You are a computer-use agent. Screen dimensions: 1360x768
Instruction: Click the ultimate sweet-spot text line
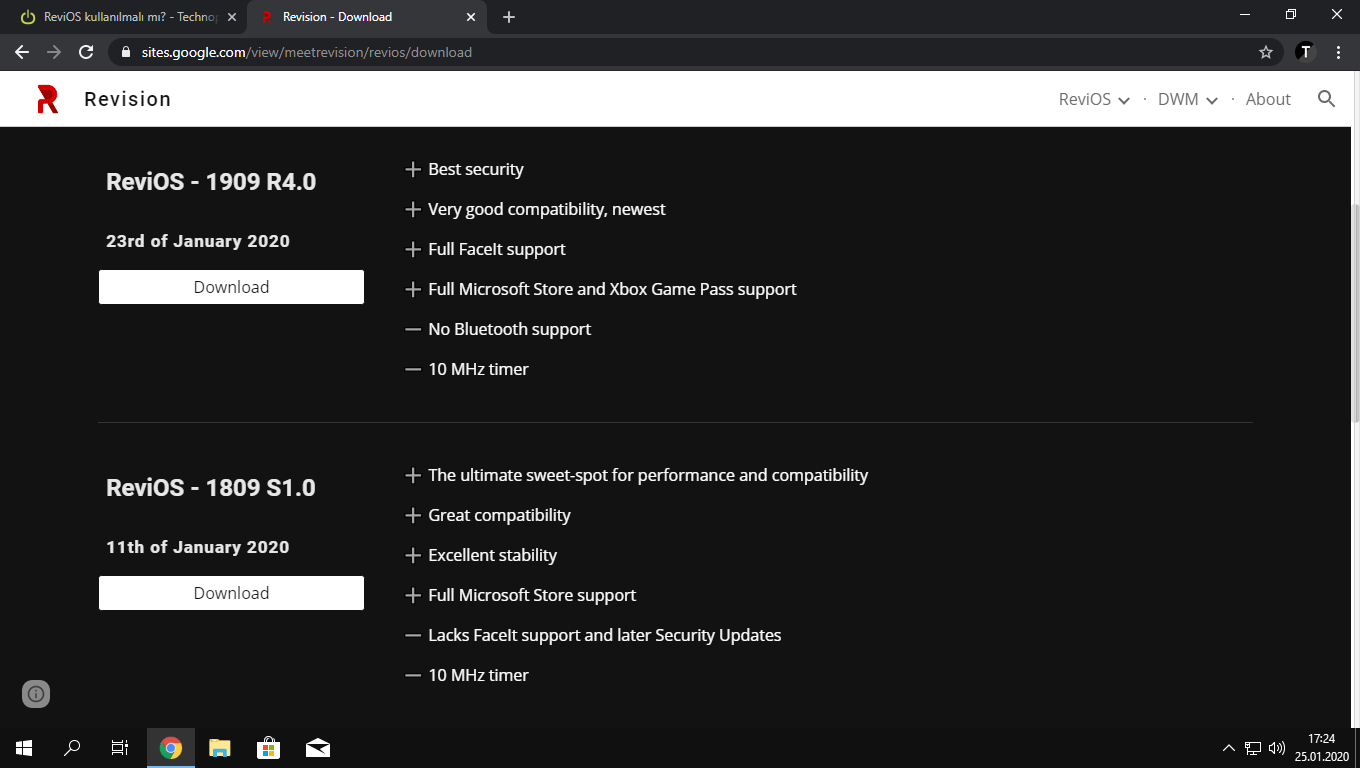coord(648,476)
